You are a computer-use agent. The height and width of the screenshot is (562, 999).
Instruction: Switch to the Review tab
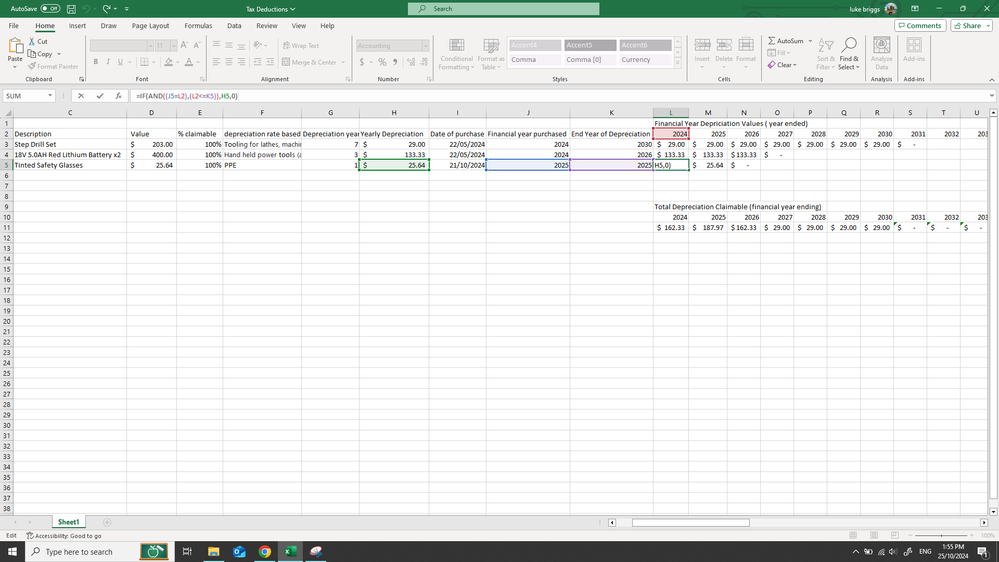[266, 25]
